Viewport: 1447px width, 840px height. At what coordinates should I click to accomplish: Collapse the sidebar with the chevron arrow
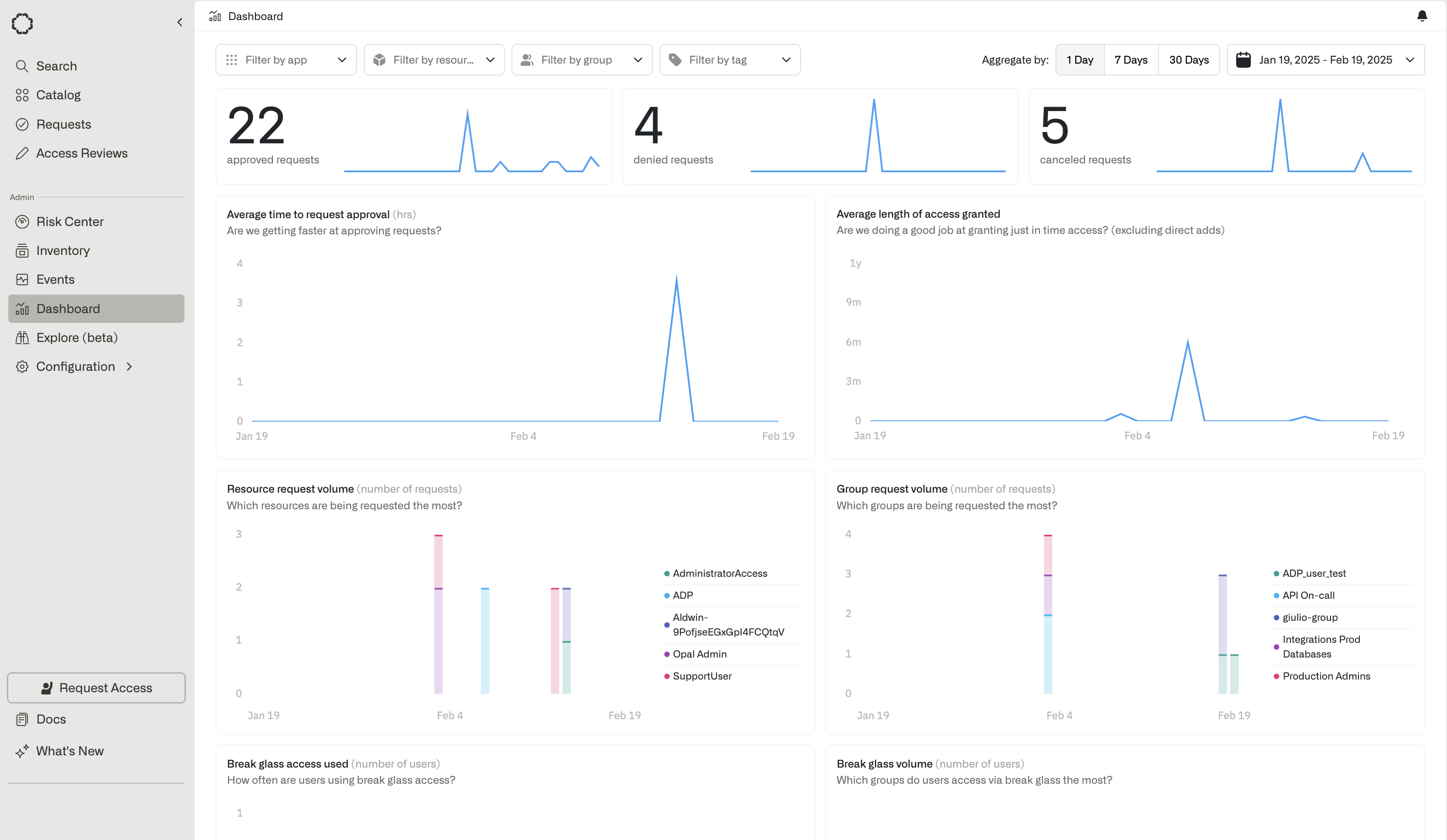pyautogui.click(x=180, y=23)
